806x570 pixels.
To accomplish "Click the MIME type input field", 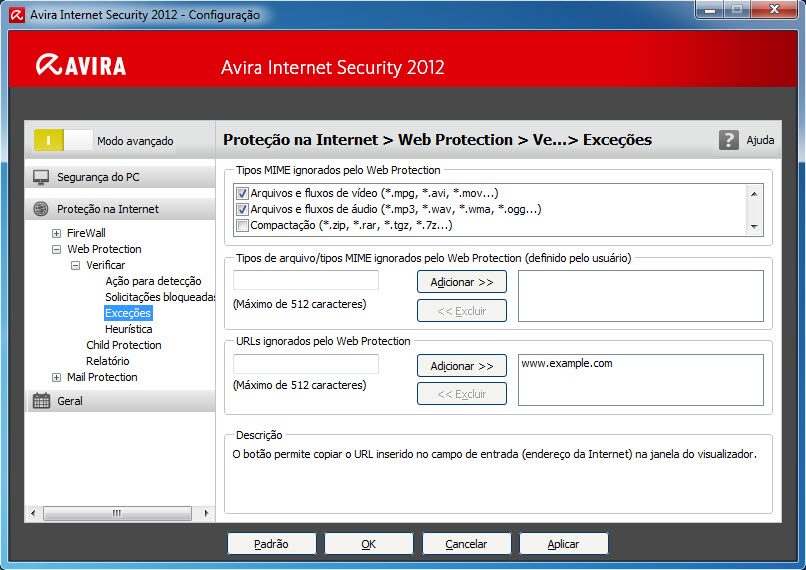I will 306,280.
